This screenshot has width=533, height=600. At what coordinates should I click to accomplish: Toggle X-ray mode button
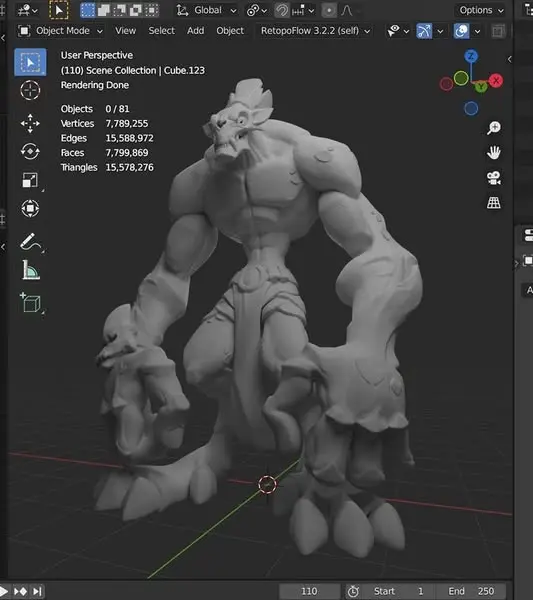coord(498,31)
